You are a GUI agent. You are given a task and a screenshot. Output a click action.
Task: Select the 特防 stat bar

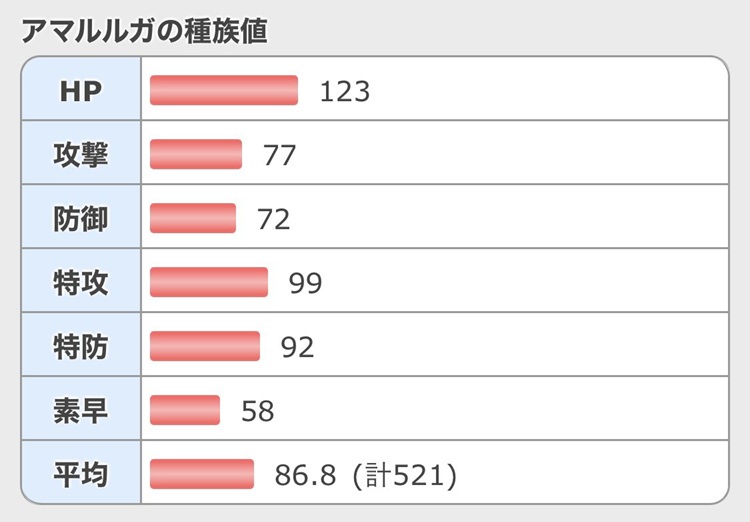point(205,346)
